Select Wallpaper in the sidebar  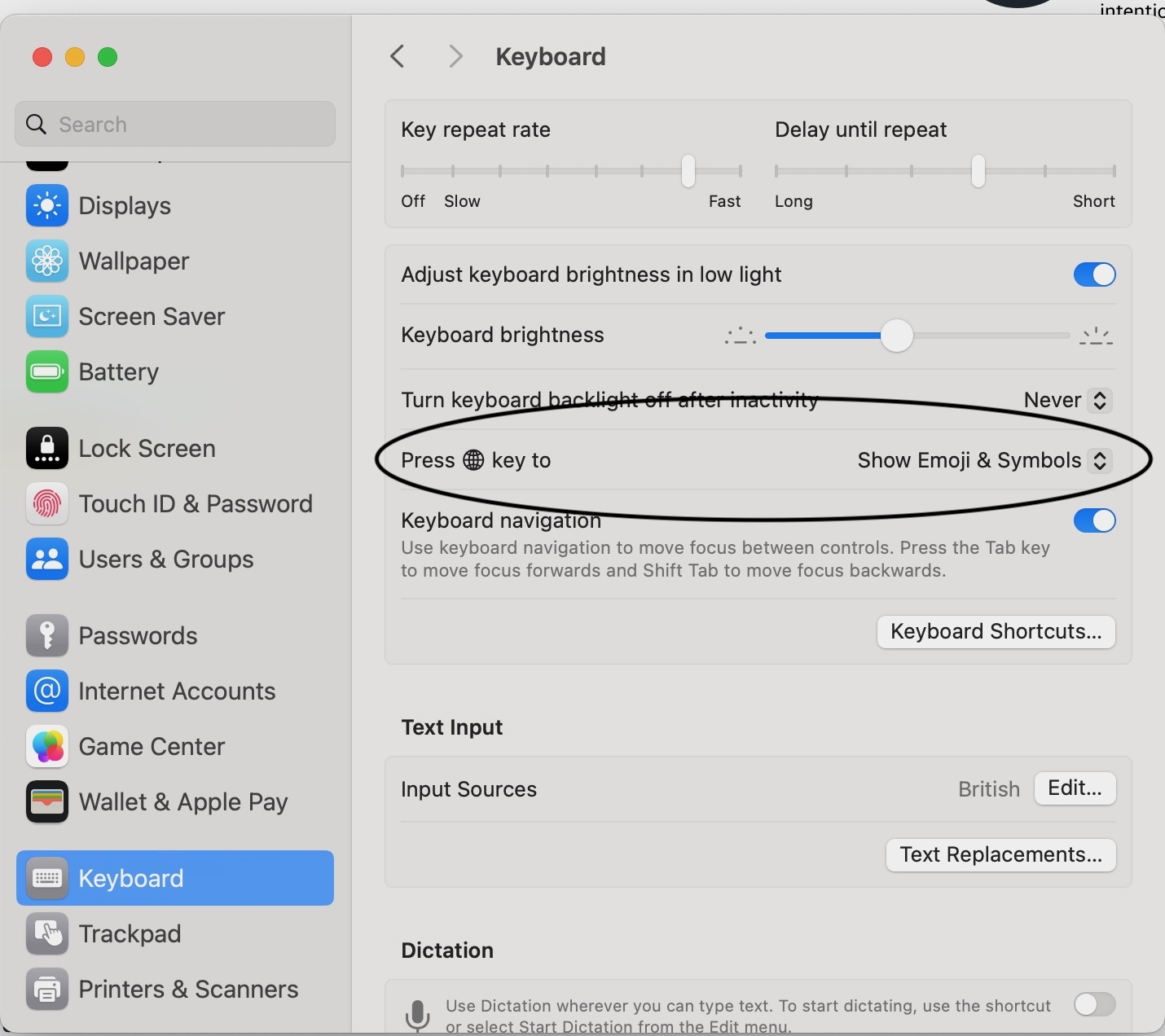175,261
